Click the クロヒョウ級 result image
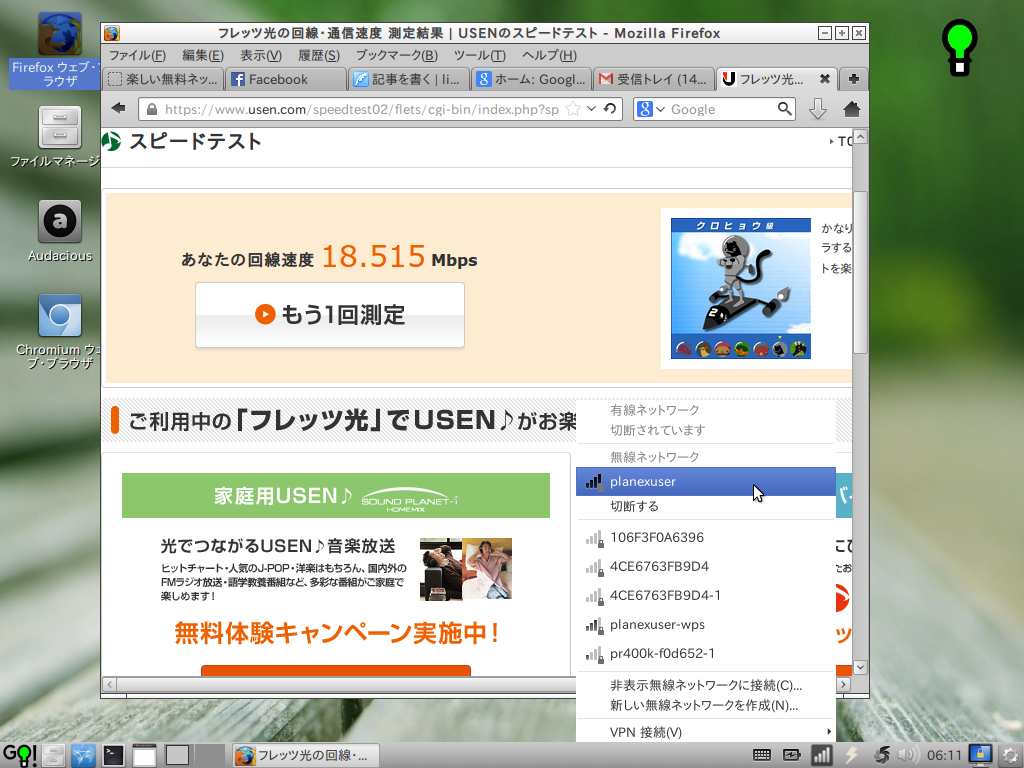This screenshot has height=768, width=1024. coord(741,288)
